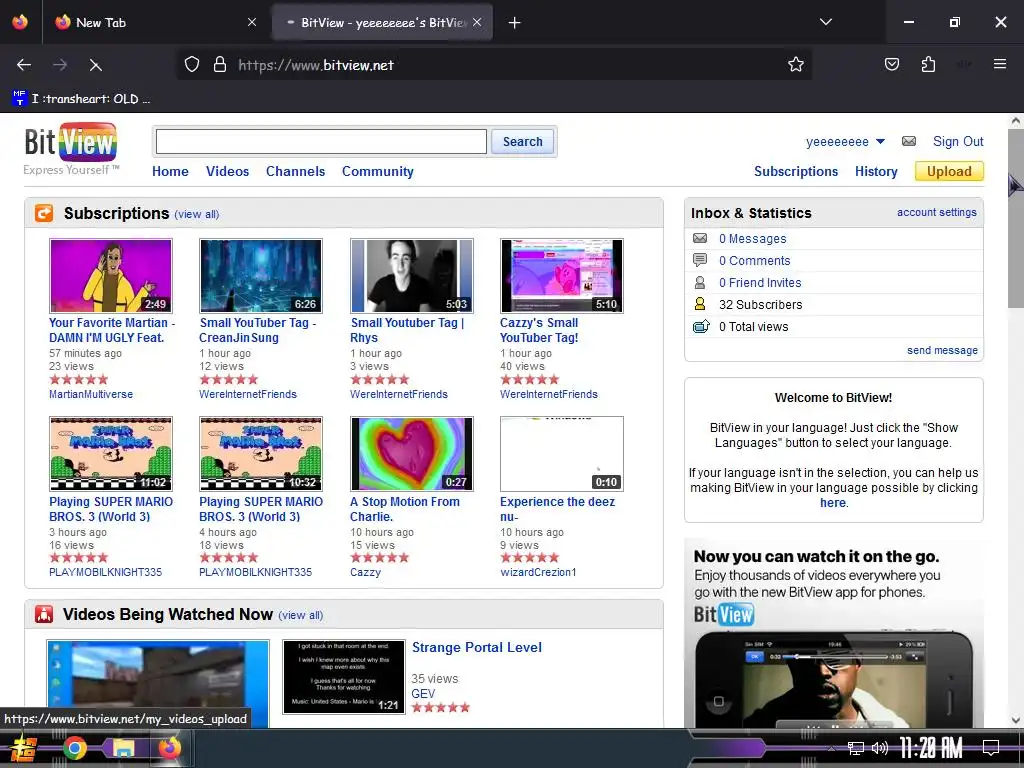The height and width of the screenshot is (768, 1024).
Task: Click view all next to Videos Being Watched Now
Action: [x=300, y=615]
